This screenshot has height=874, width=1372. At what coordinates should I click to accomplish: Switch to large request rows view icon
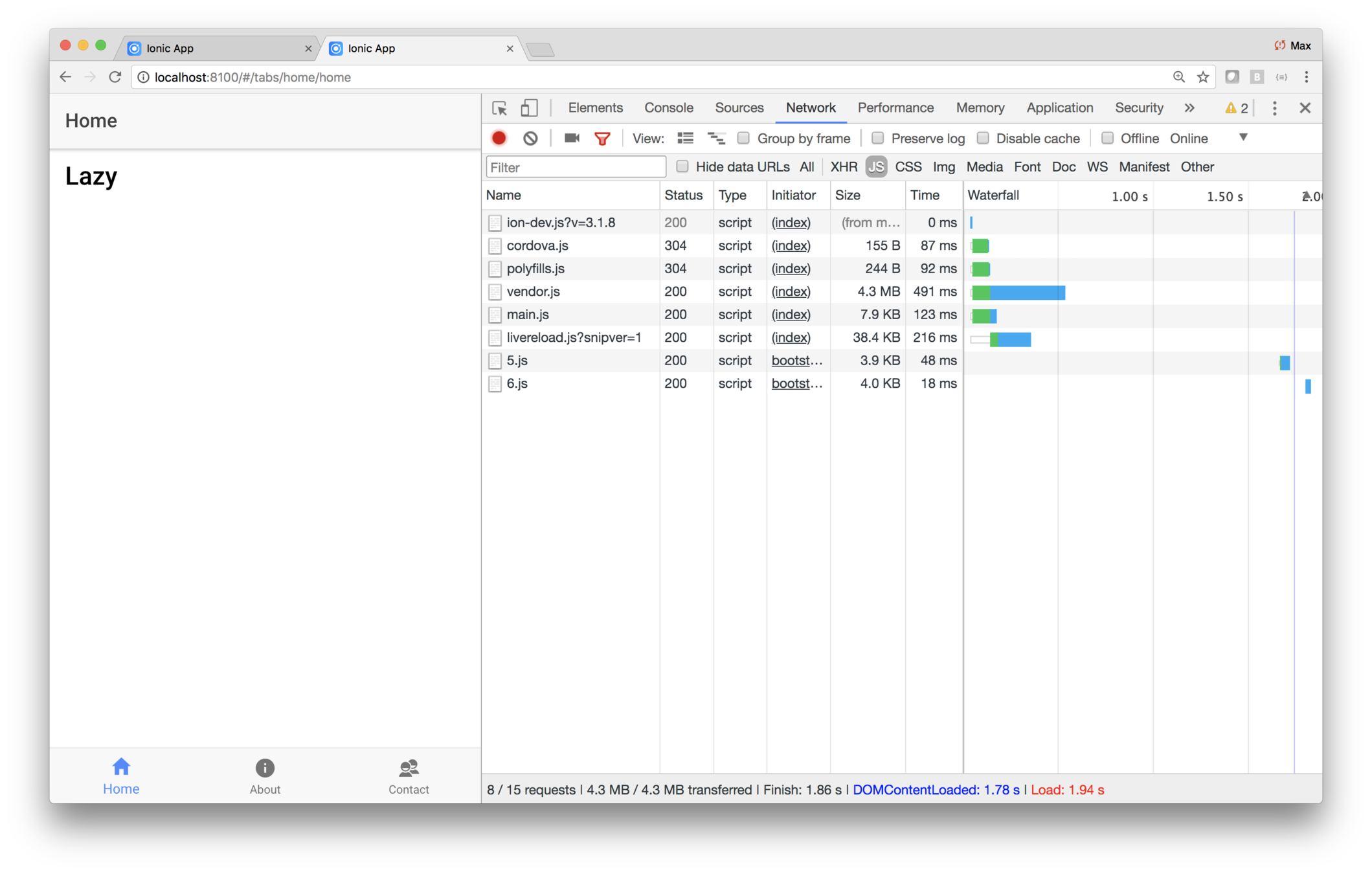(685, 138)
